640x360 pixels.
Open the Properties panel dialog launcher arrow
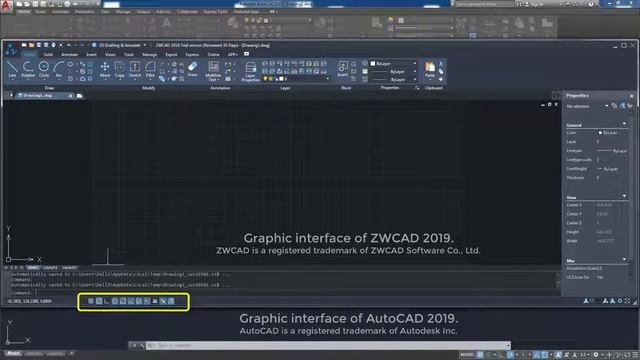pyautogui.click(x=417, y=88)
